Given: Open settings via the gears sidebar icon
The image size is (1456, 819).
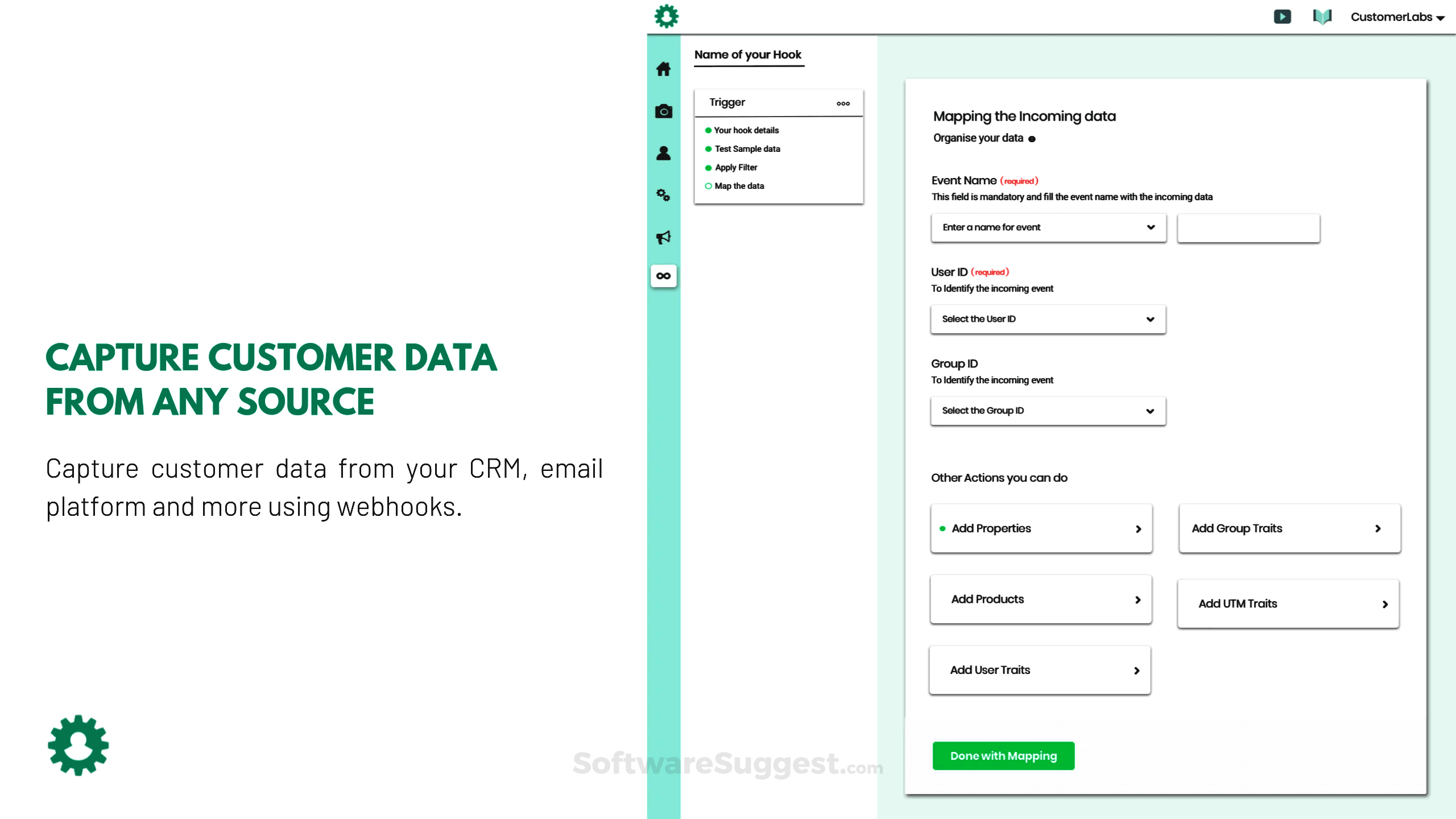Looking at the screenshot, I should click(x=663, y=195).
